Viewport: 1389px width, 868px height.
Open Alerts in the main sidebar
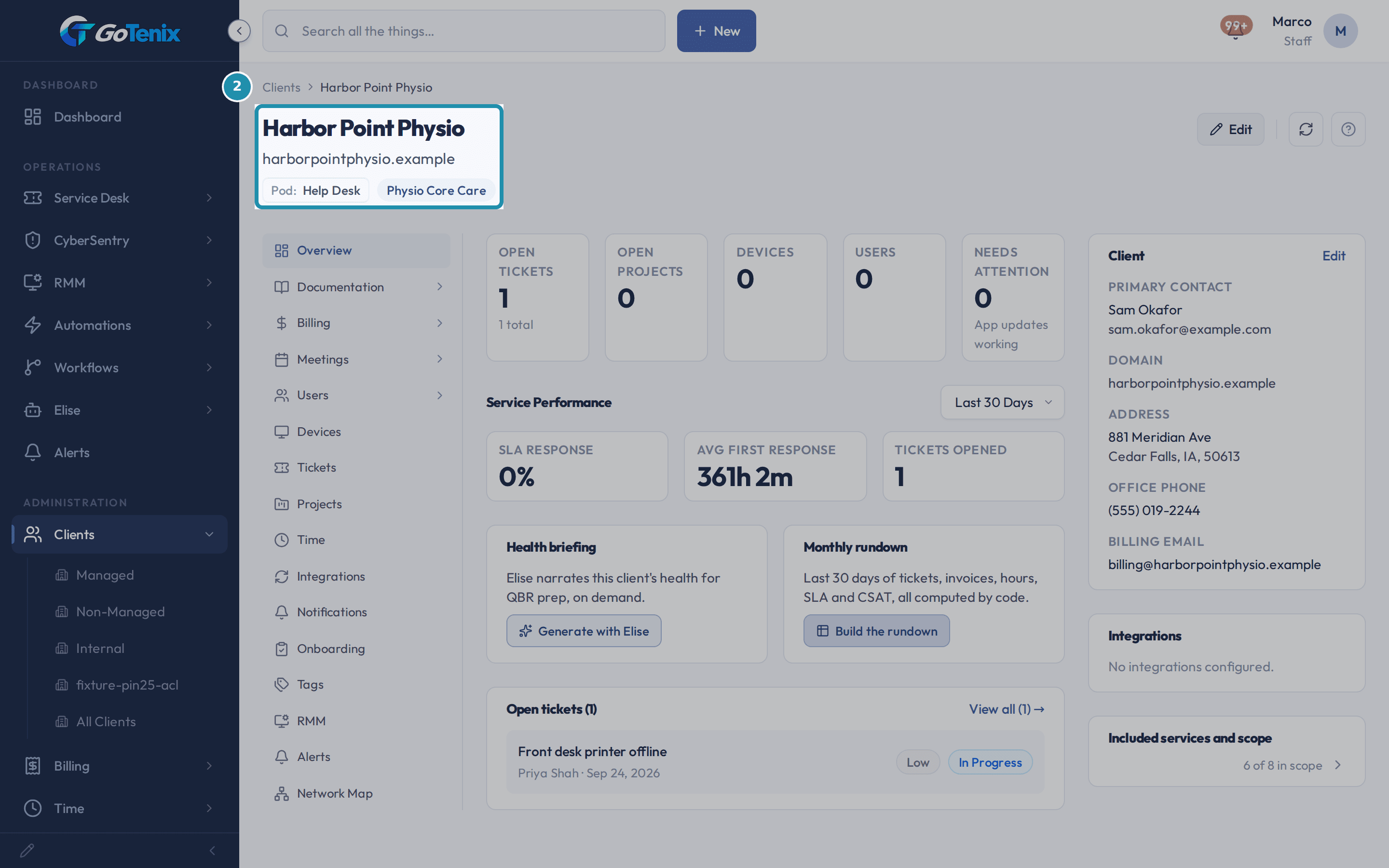(x=120, y=452)
